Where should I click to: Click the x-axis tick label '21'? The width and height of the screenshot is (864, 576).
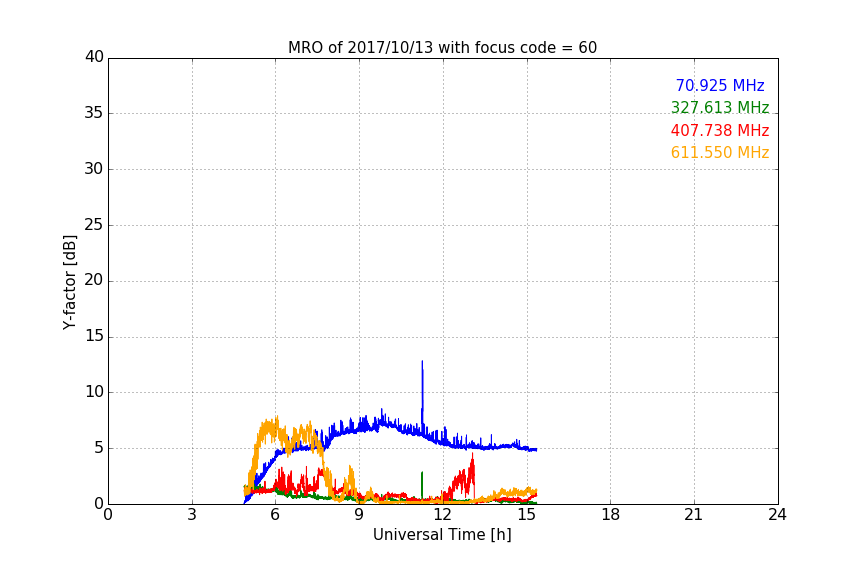694,515
